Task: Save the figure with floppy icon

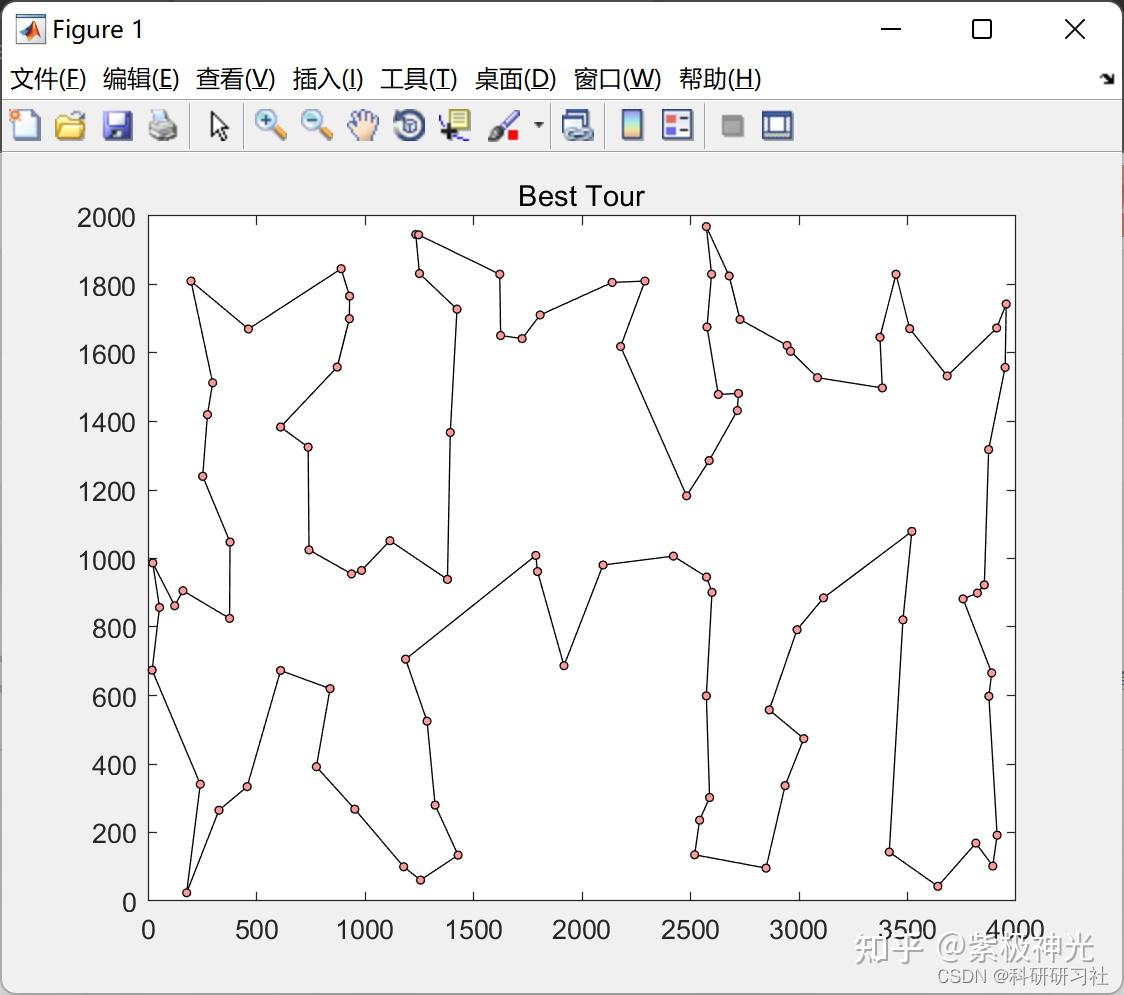Action: (x=117, y=125)
